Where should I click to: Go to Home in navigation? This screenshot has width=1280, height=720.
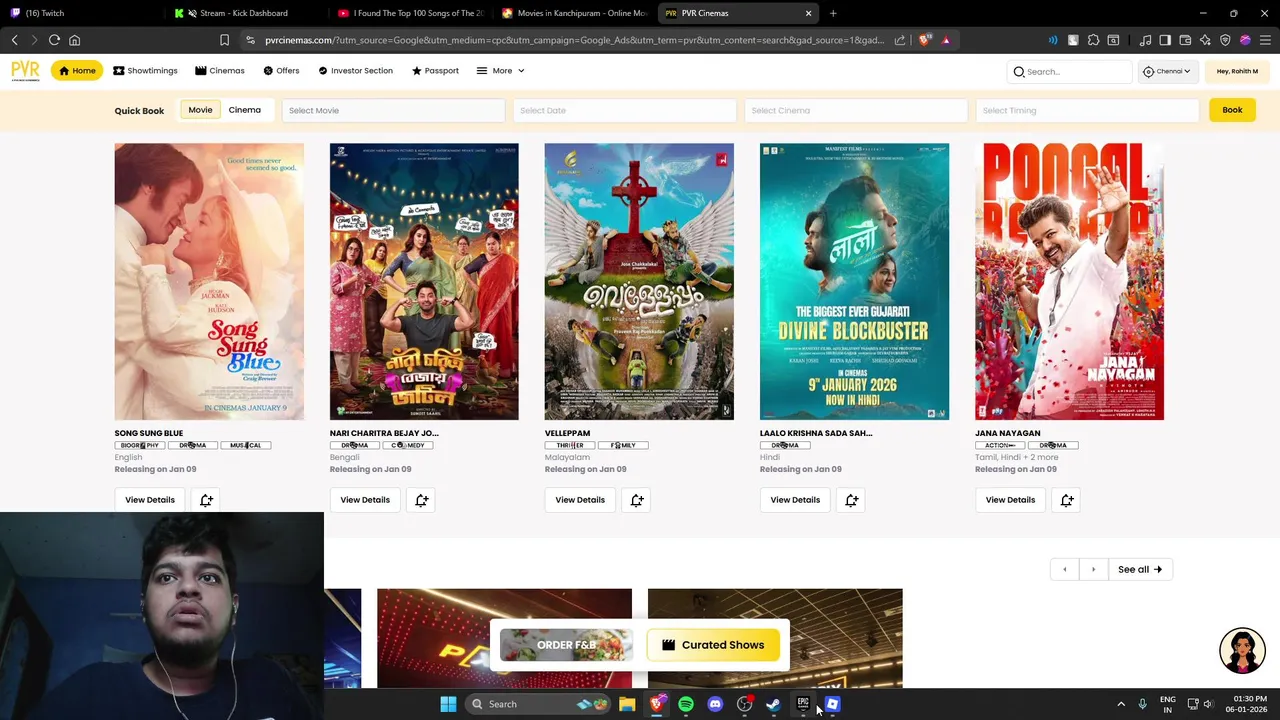(x=77, y=71)
